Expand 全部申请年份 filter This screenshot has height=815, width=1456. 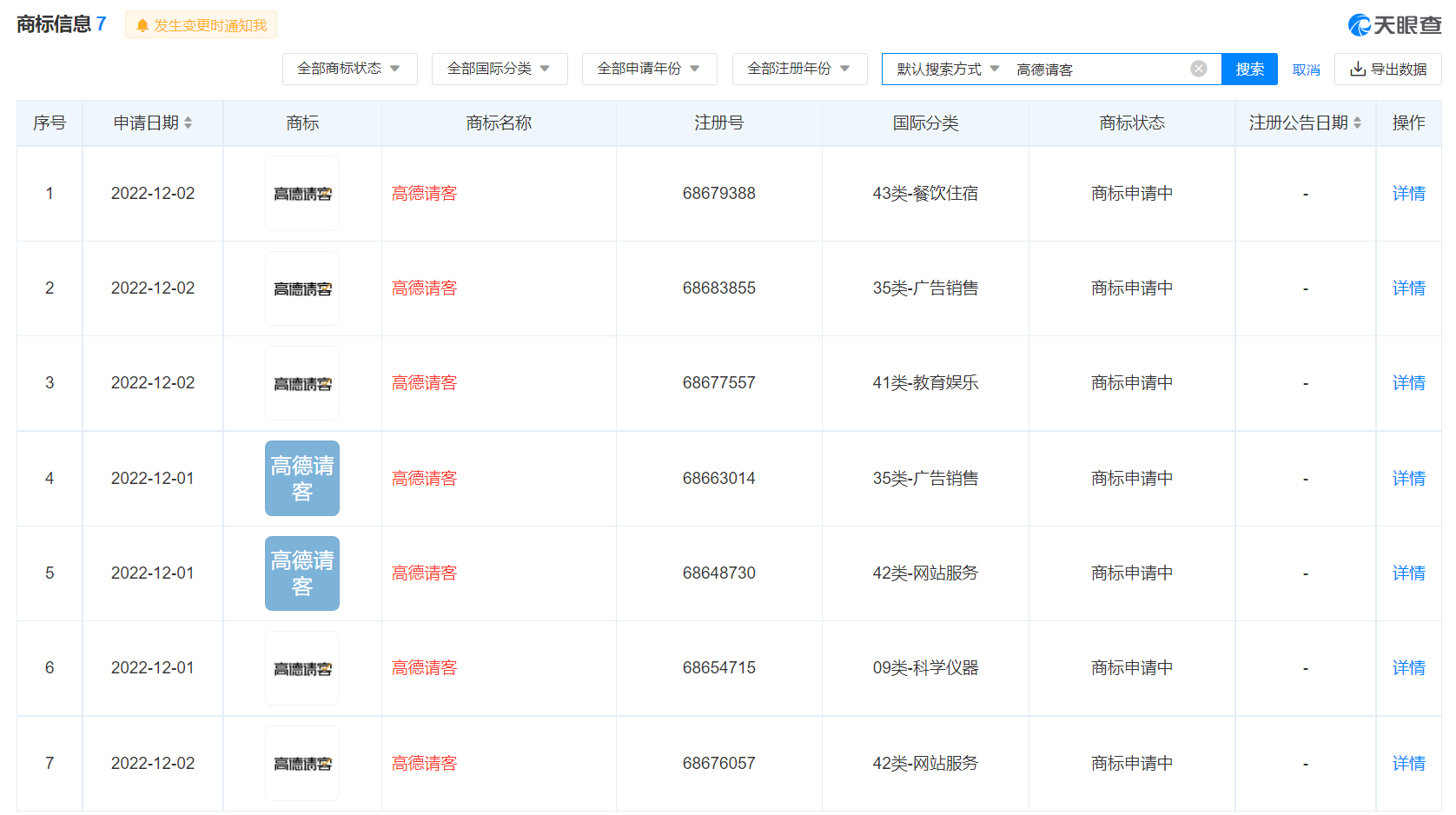click(650, 69)
